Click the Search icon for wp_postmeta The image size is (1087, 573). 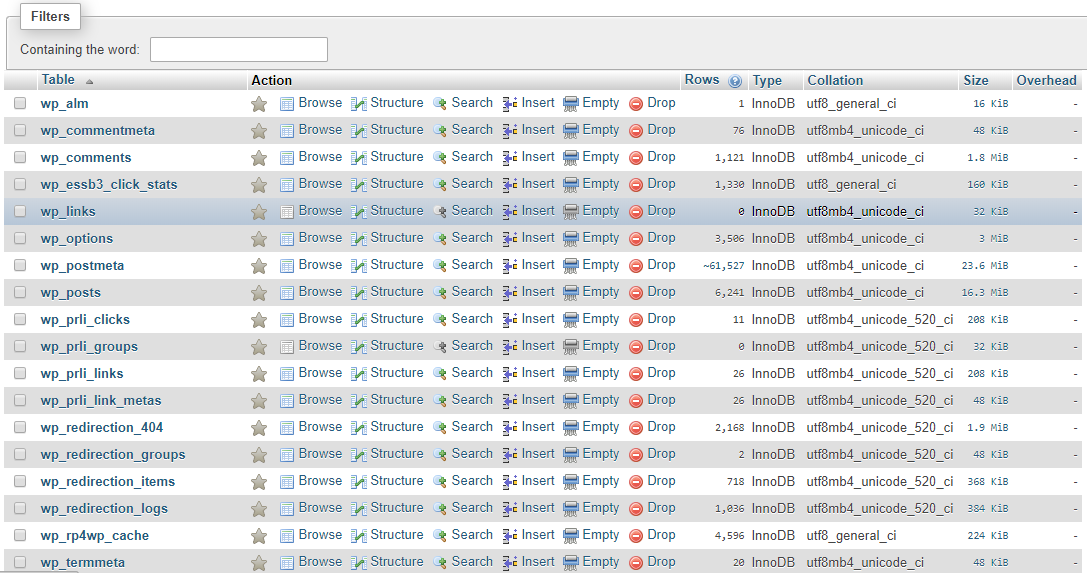[440, 266]
